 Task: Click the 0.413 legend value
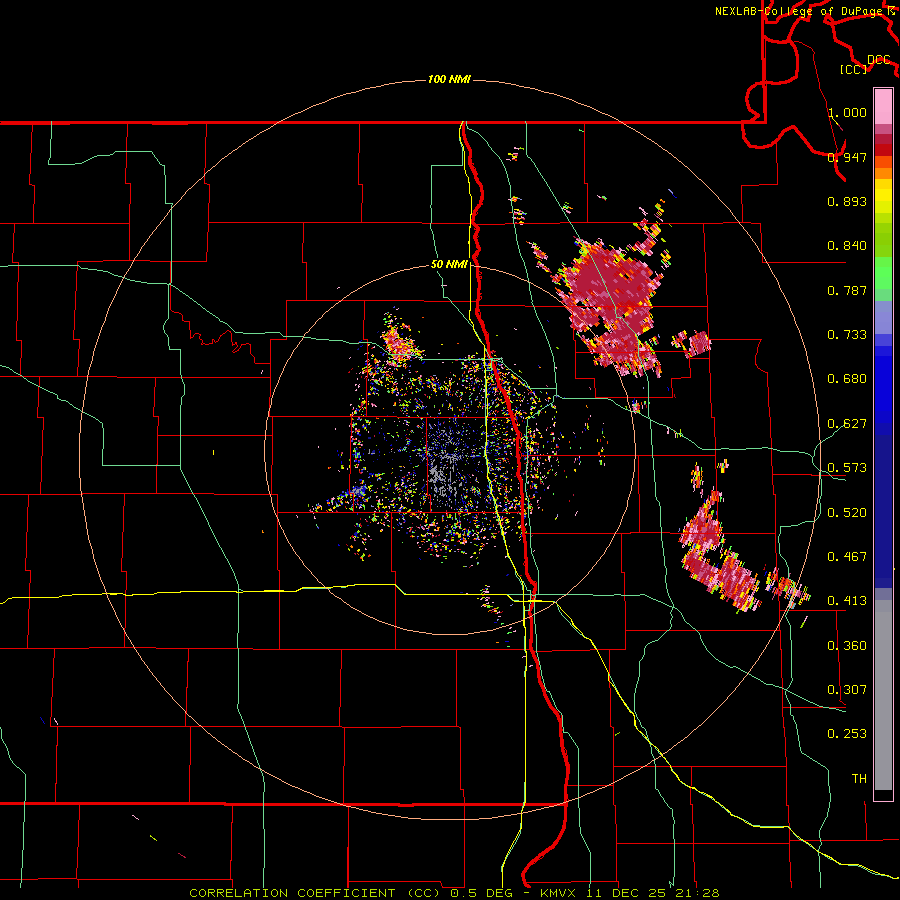(847, 601)
